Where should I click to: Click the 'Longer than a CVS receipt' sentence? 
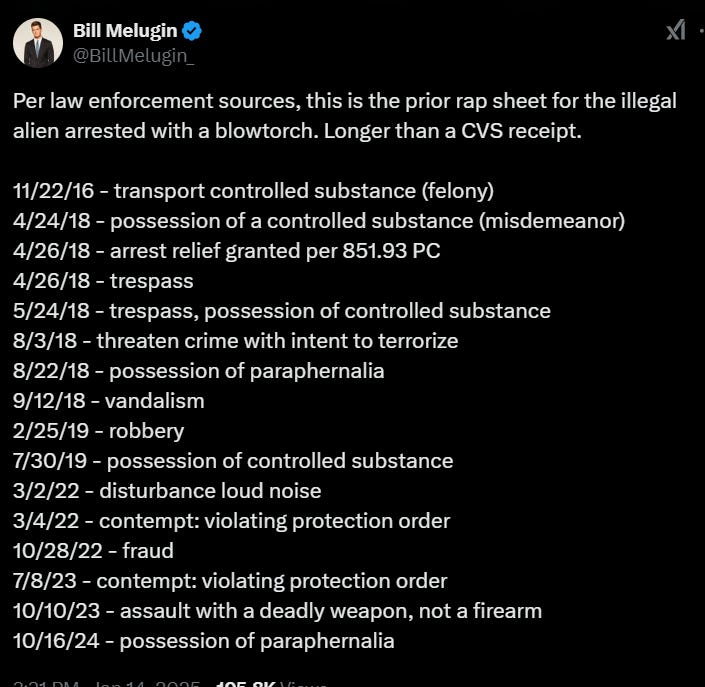click(x=453, y=131)
